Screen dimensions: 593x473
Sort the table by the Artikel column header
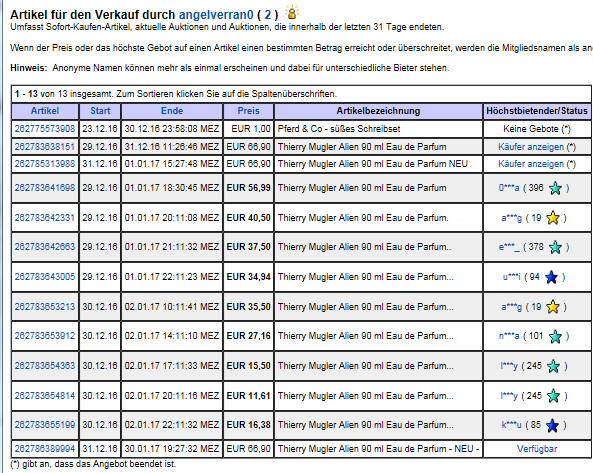pos(45,111)
